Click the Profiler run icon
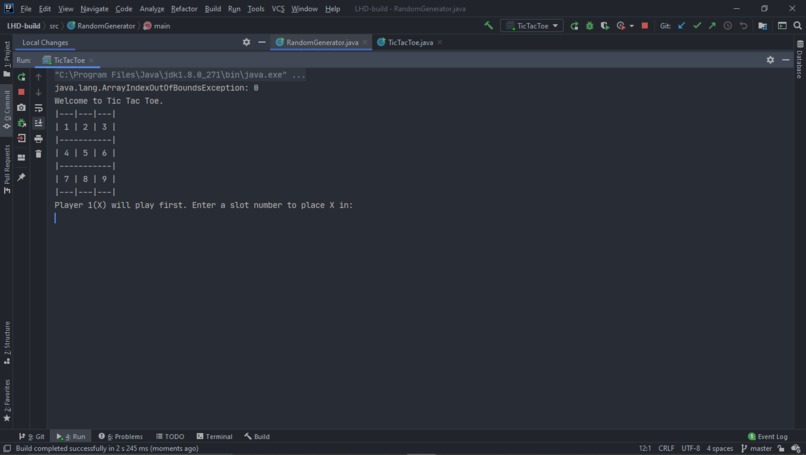This screenshot has height=455, width=806. click(620, 26)
